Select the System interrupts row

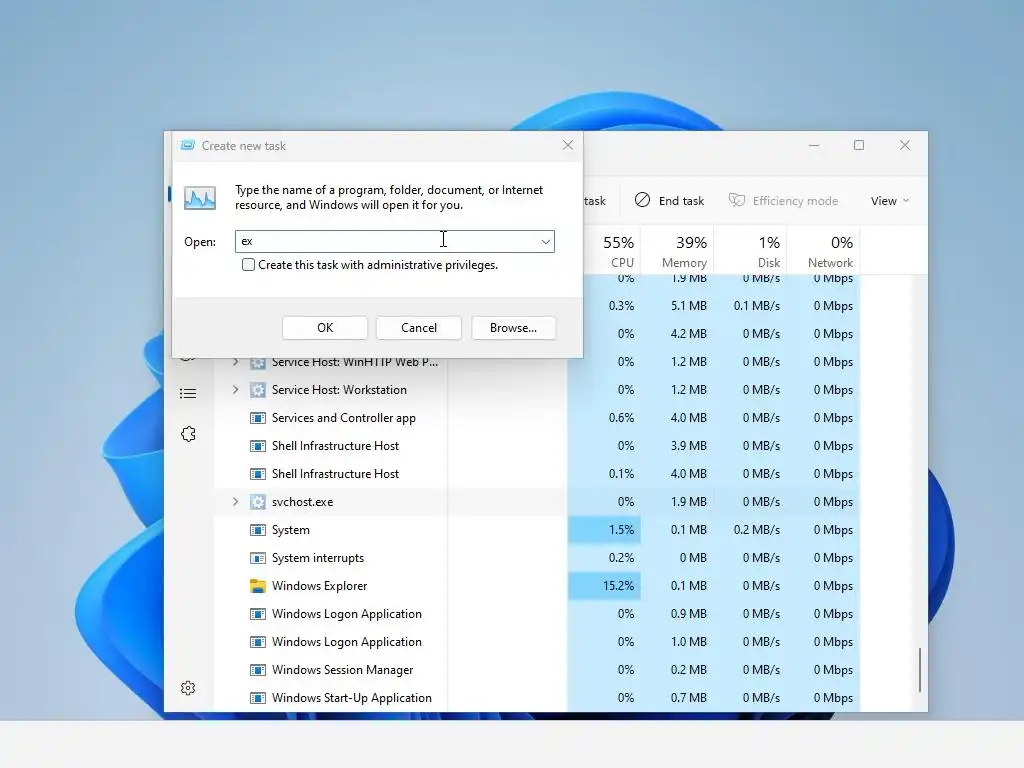point(536,558)
